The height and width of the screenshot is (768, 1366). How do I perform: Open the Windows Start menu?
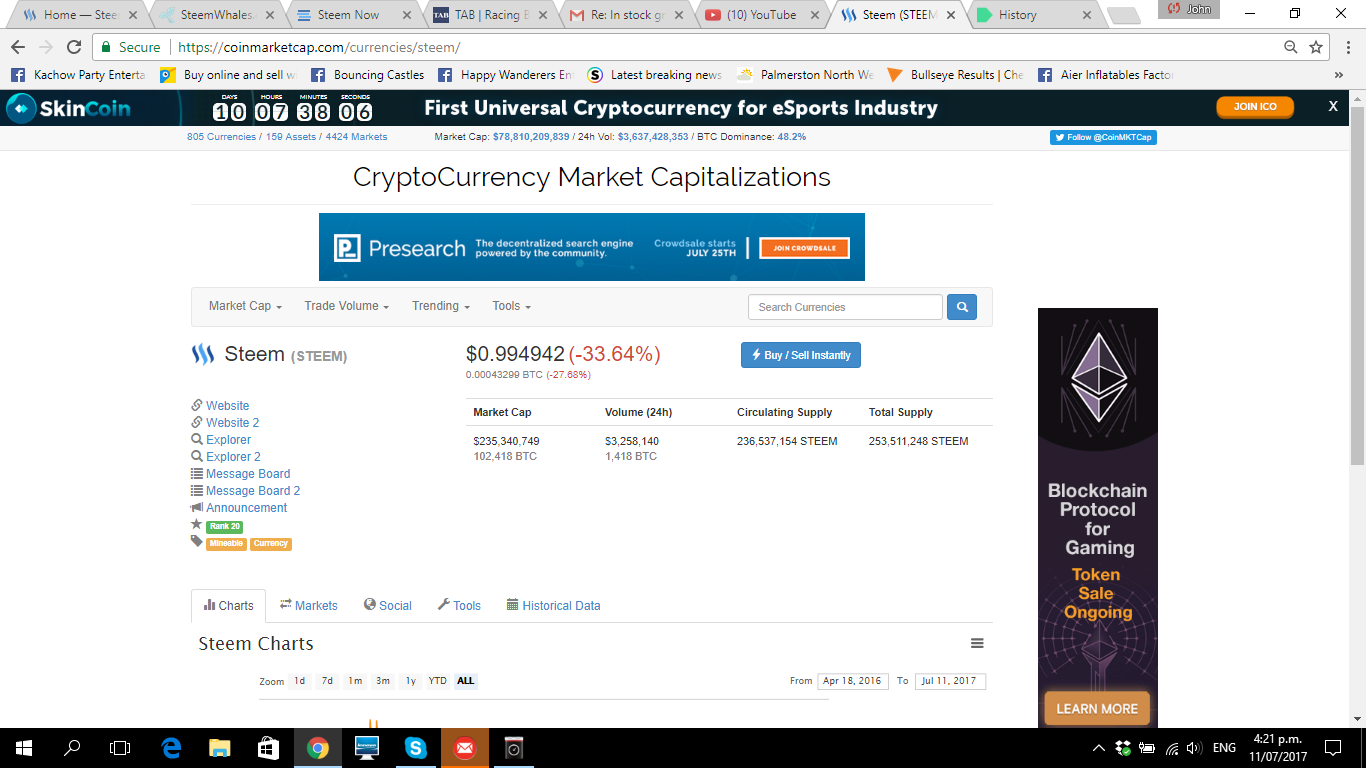[24, 747]
